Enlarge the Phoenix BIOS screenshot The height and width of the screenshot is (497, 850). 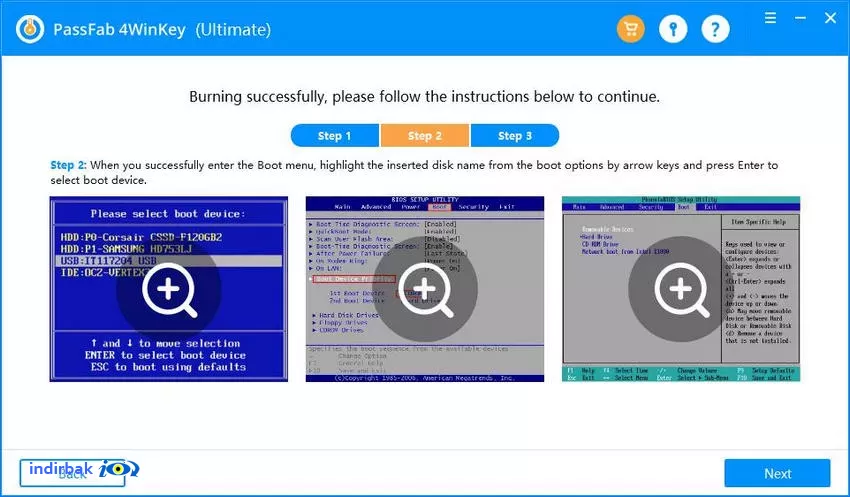point(681,289)
